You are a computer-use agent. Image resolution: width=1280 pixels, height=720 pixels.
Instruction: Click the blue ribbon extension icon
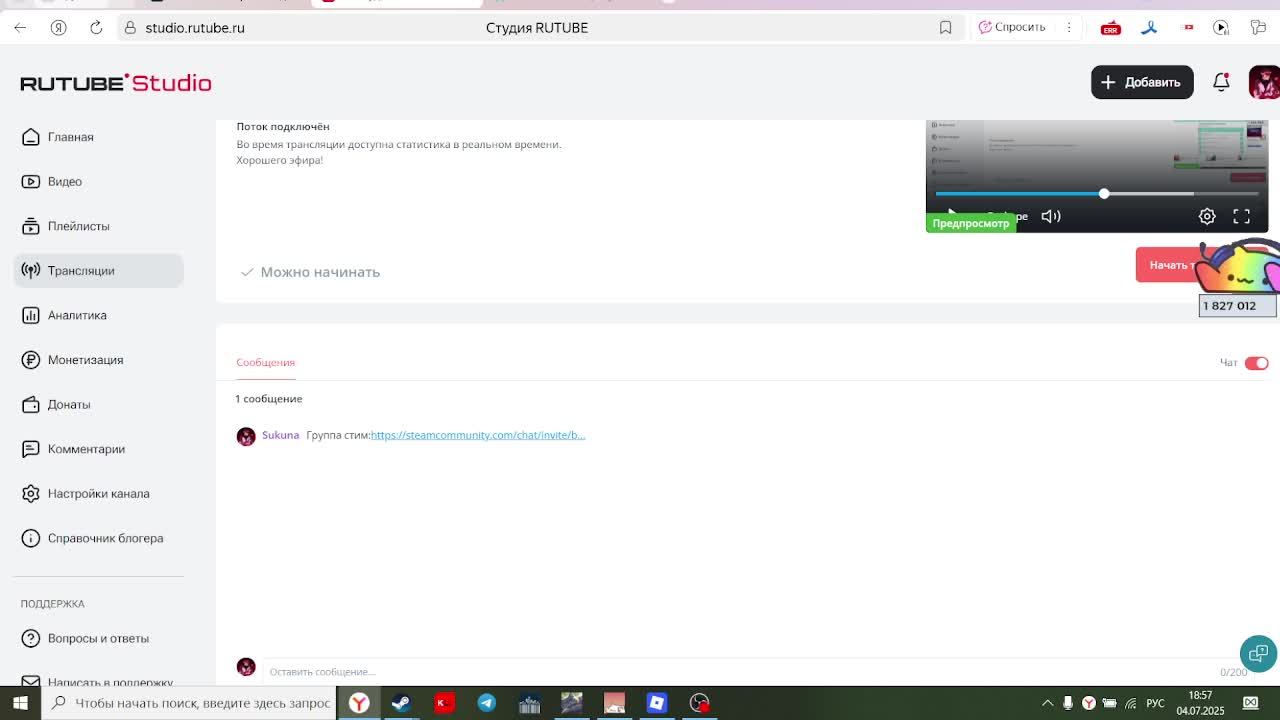(1149, 27)
